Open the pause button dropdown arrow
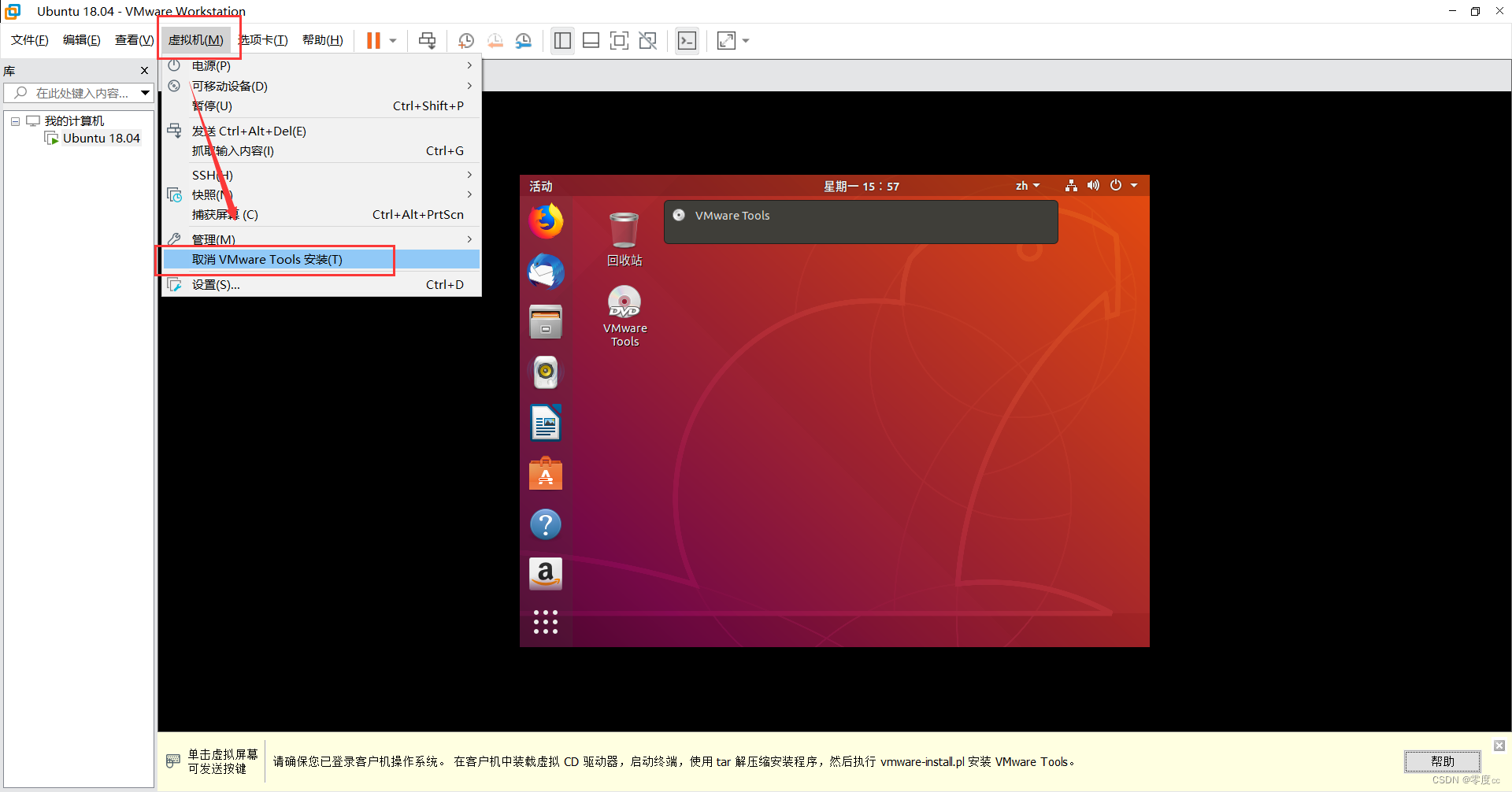The height and width of the screenshot is (792, 1512). (x=391, y=40)
